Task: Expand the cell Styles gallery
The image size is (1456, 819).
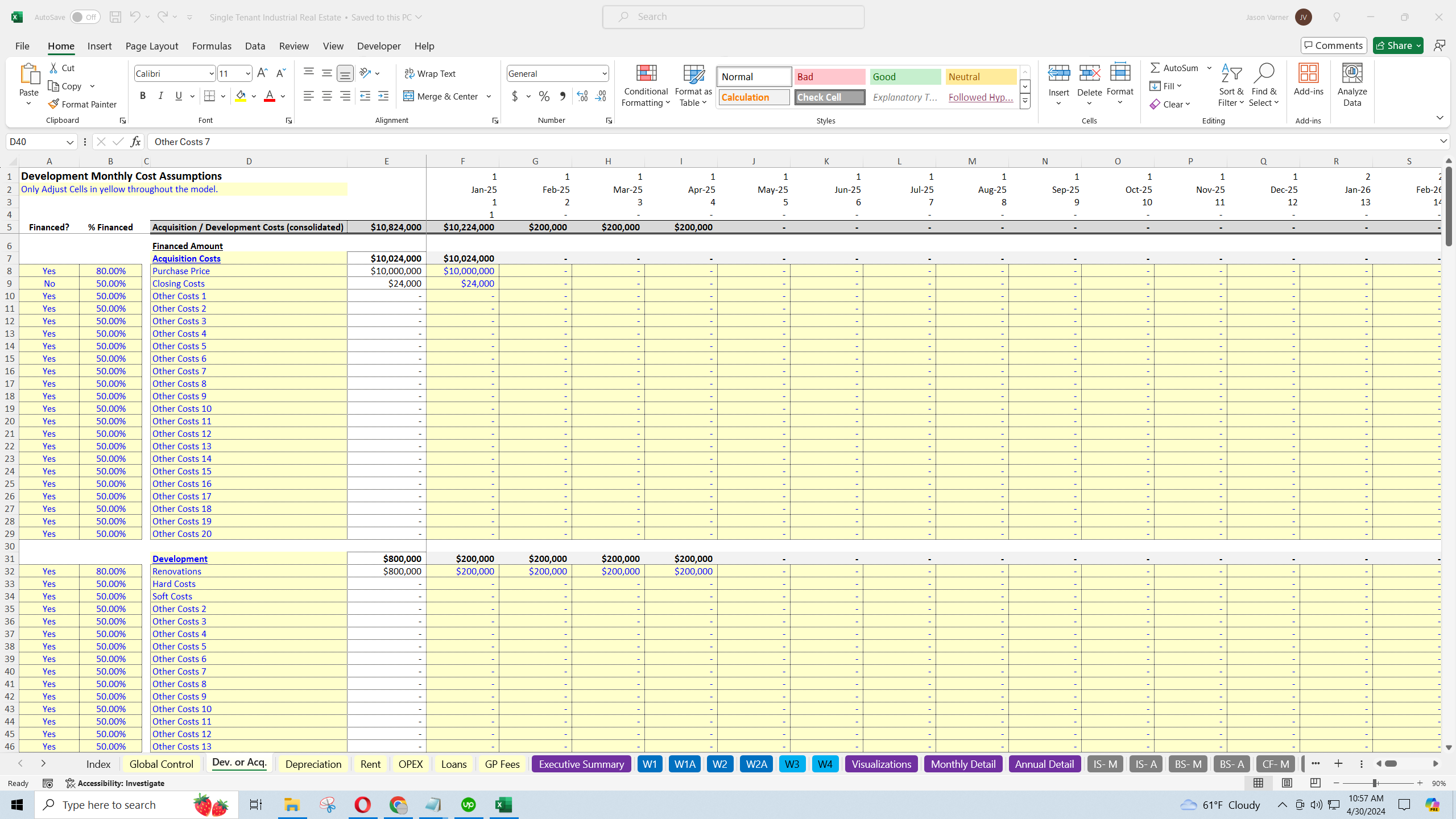Action: 1025,102
